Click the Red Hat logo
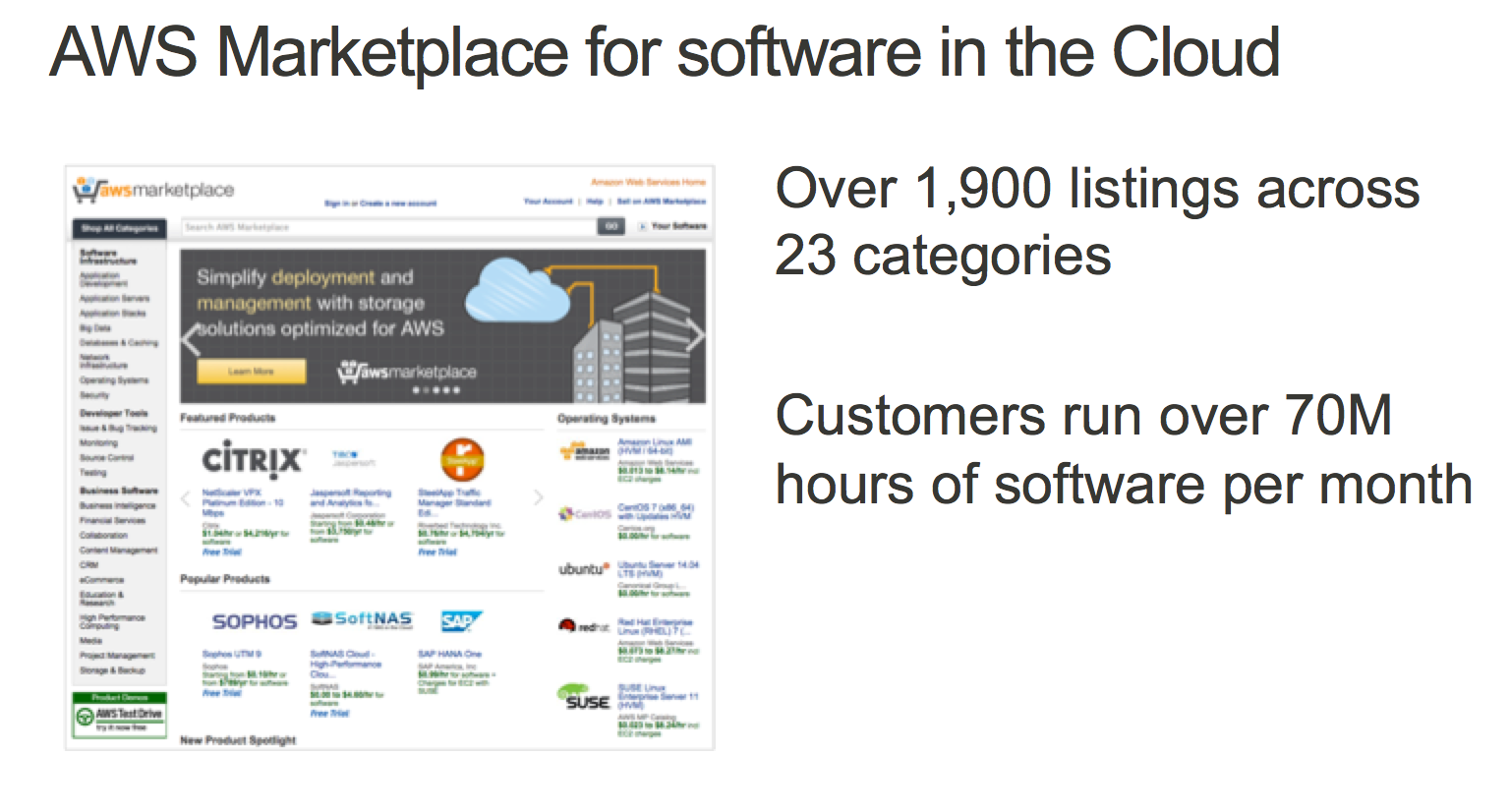This screenshot has height=812, width=1510. pos(584,626)
